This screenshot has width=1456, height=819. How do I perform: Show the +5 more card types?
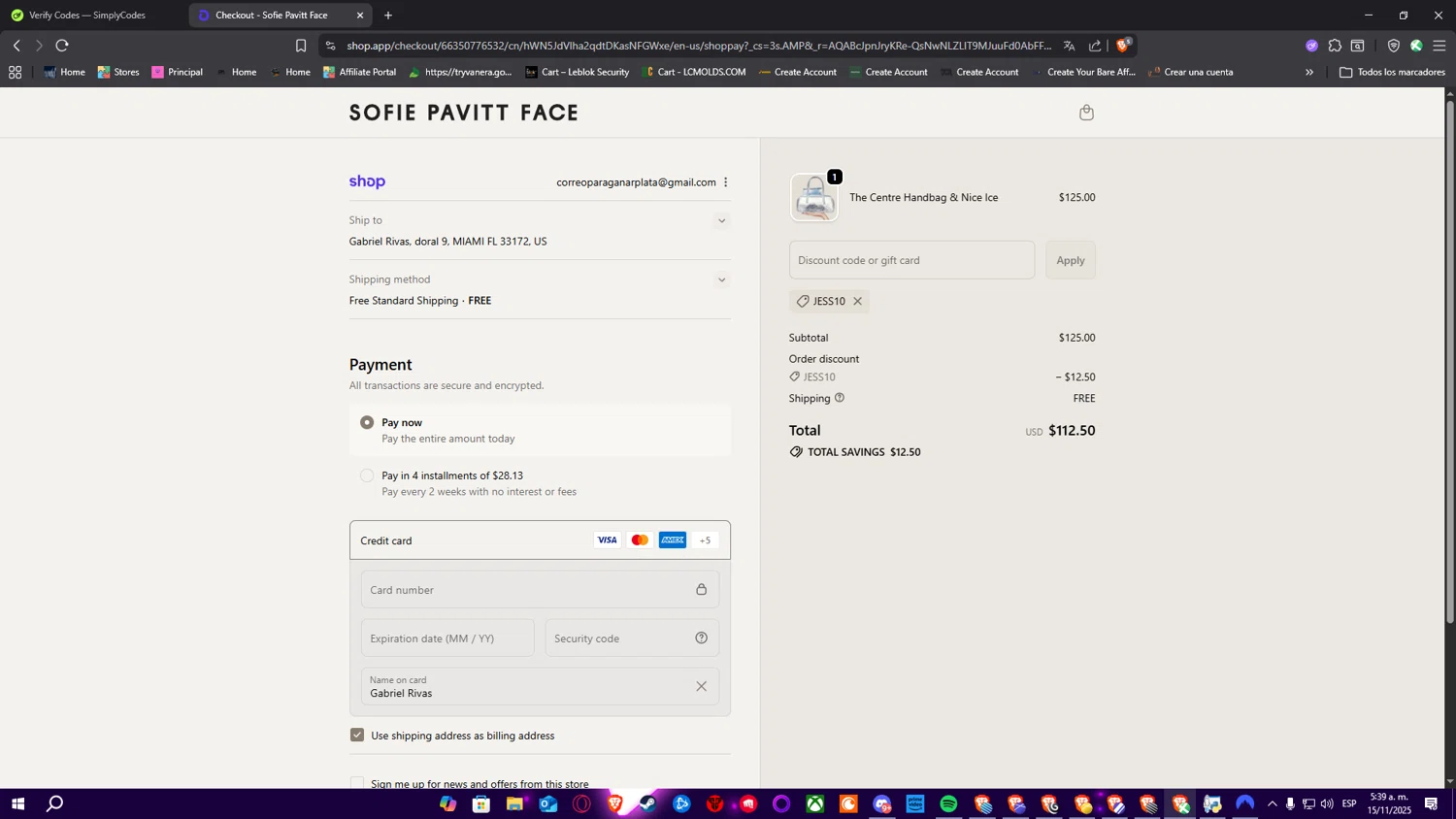[705, 541]
